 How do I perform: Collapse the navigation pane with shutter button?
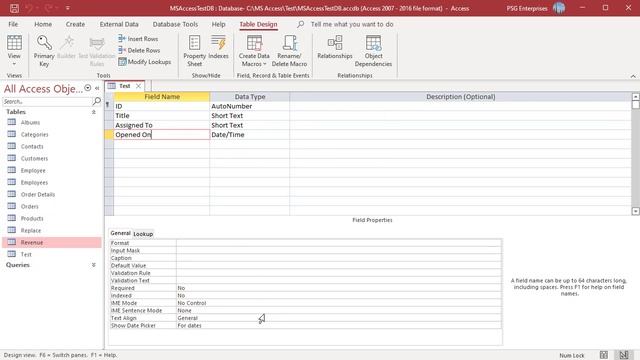coord(97,88)
